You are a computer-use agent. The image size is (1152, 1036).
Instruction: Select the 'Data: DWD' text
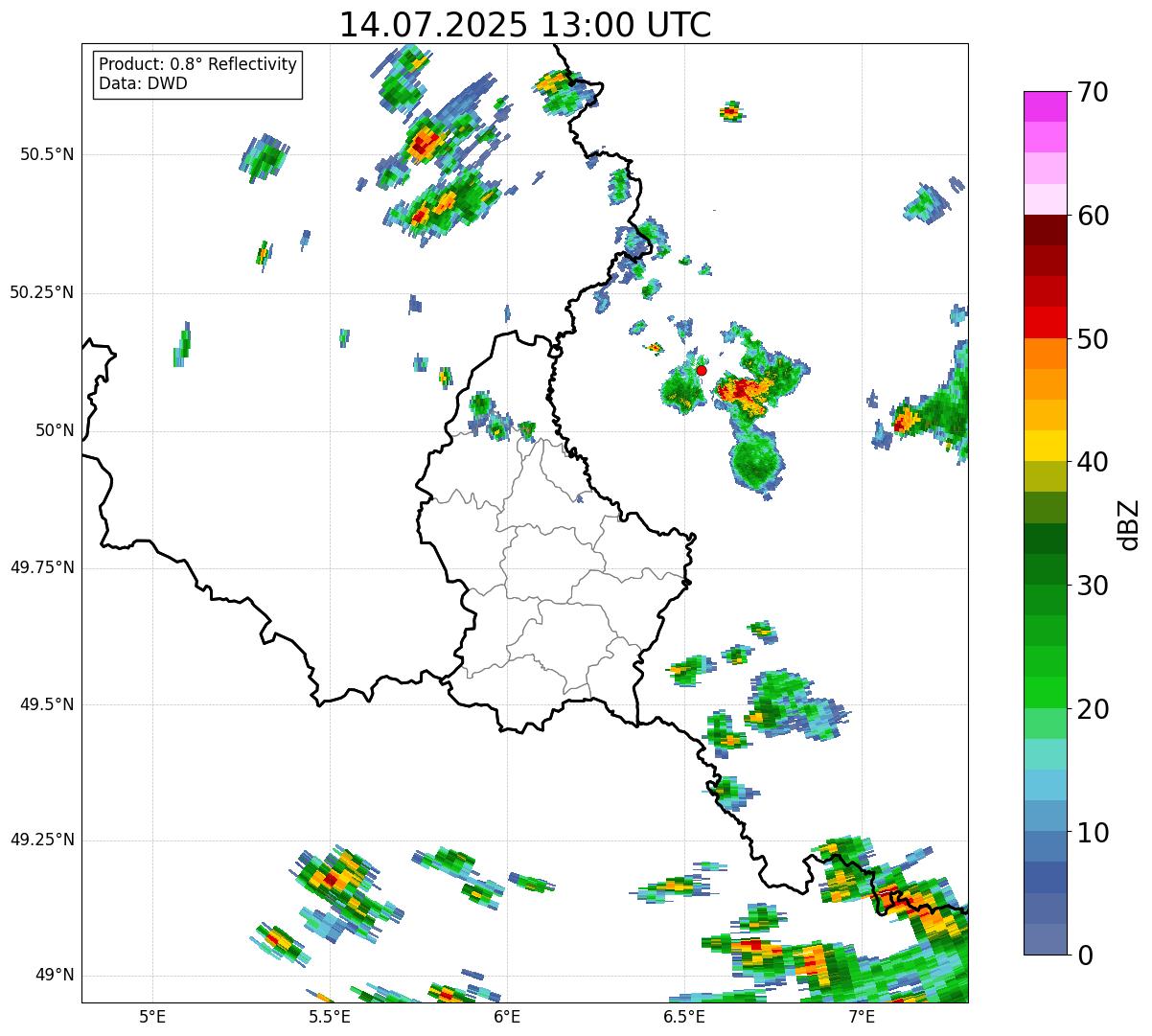143,83
